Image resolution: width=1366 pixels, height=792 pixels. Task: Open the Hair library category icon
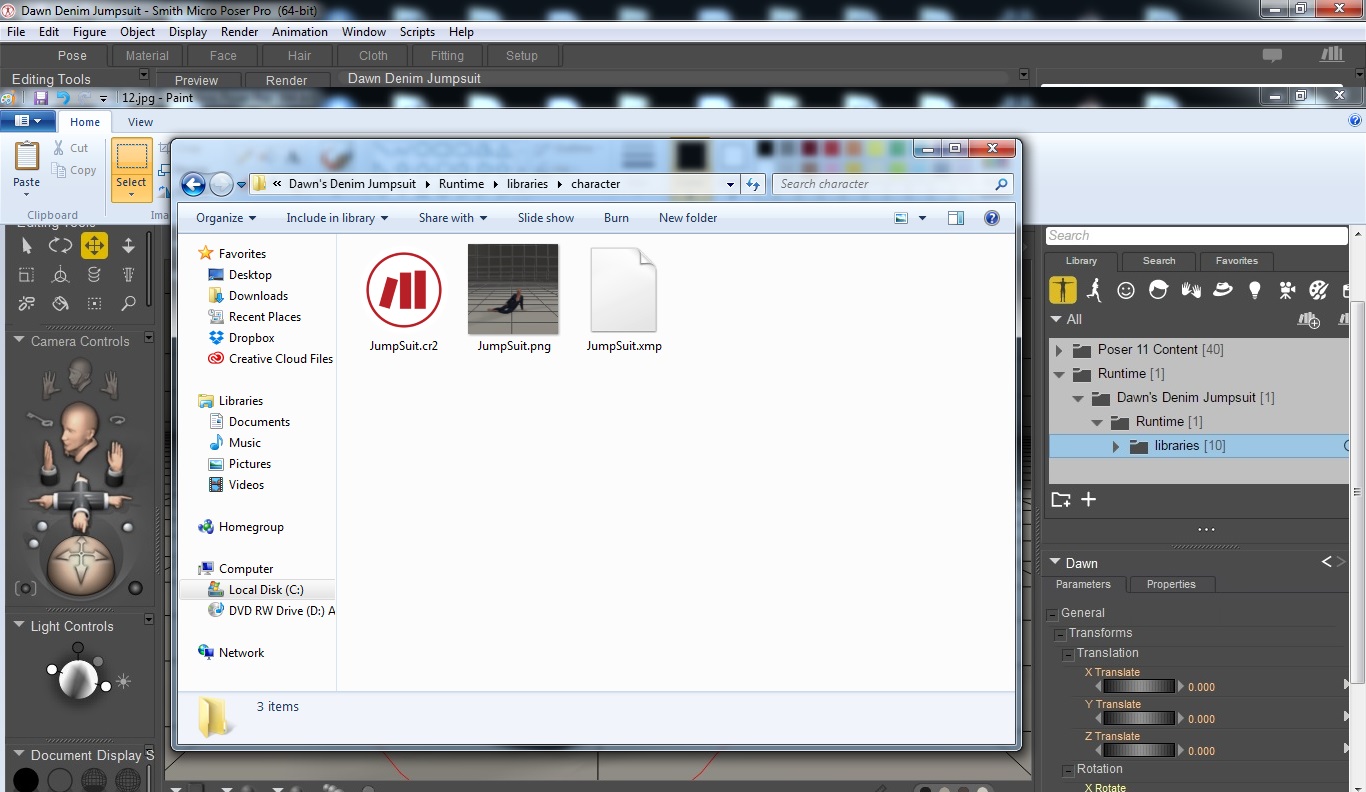1159,290
